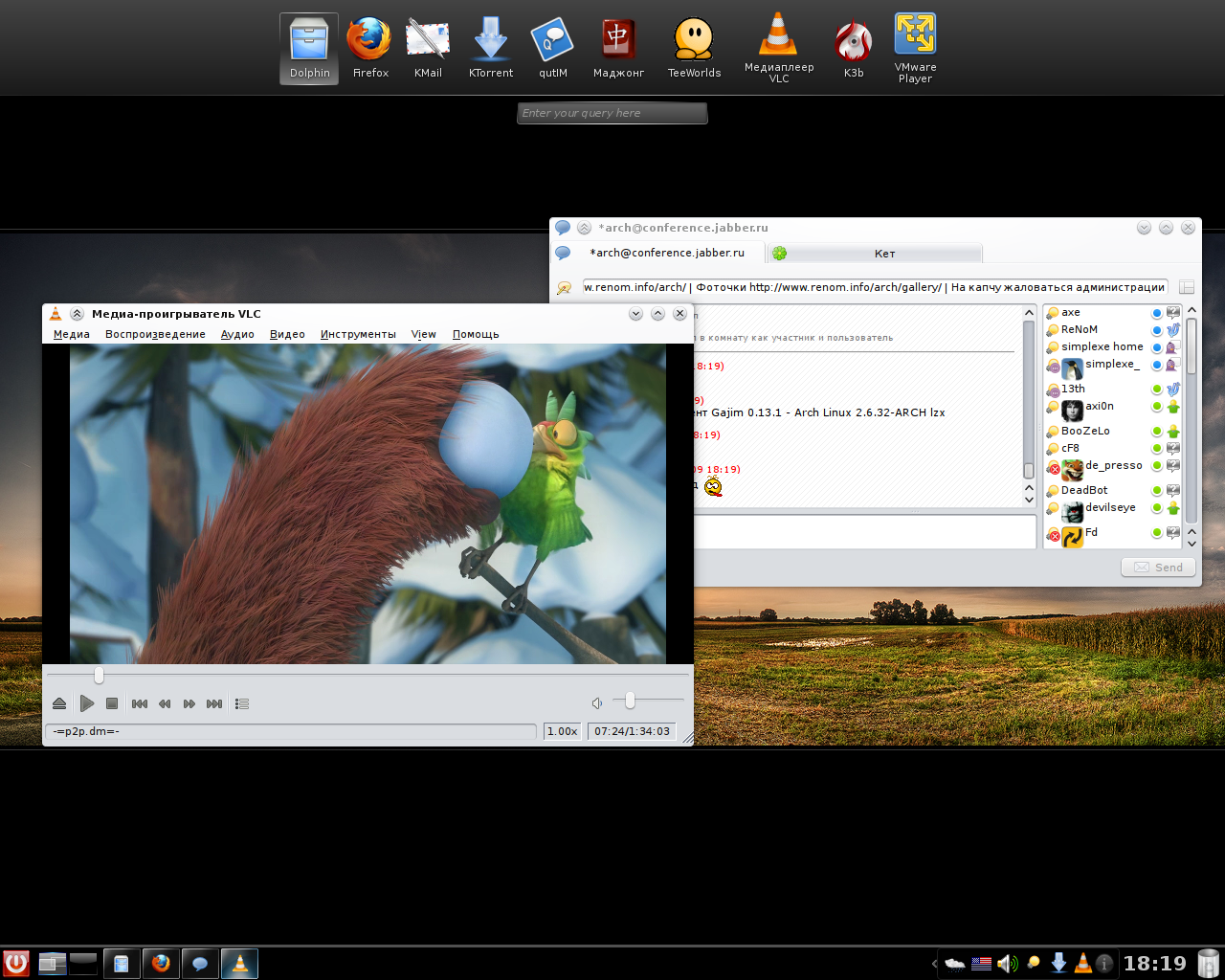Open KMail from the top dock
Viewport: 1225px width, 980px height.
click(x=428, y=48)
